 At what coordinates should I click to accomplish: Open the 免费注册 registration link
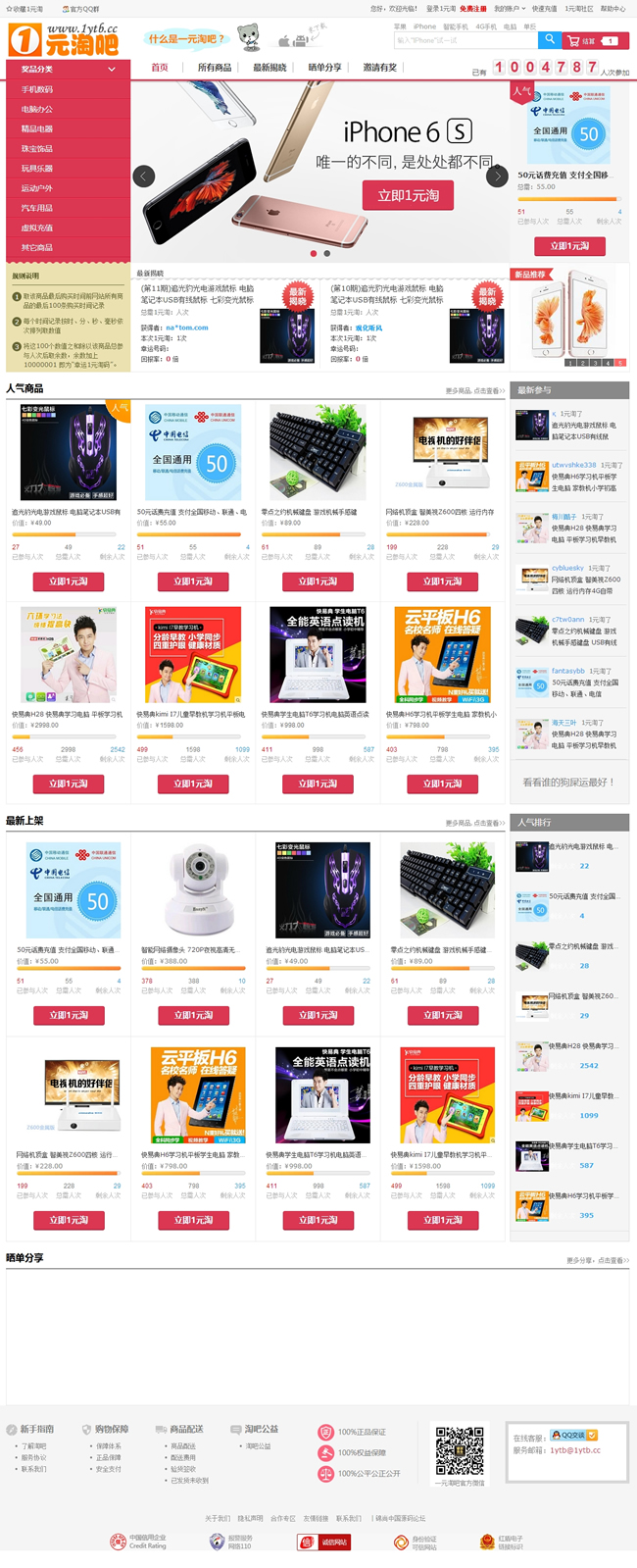(472, 9)
